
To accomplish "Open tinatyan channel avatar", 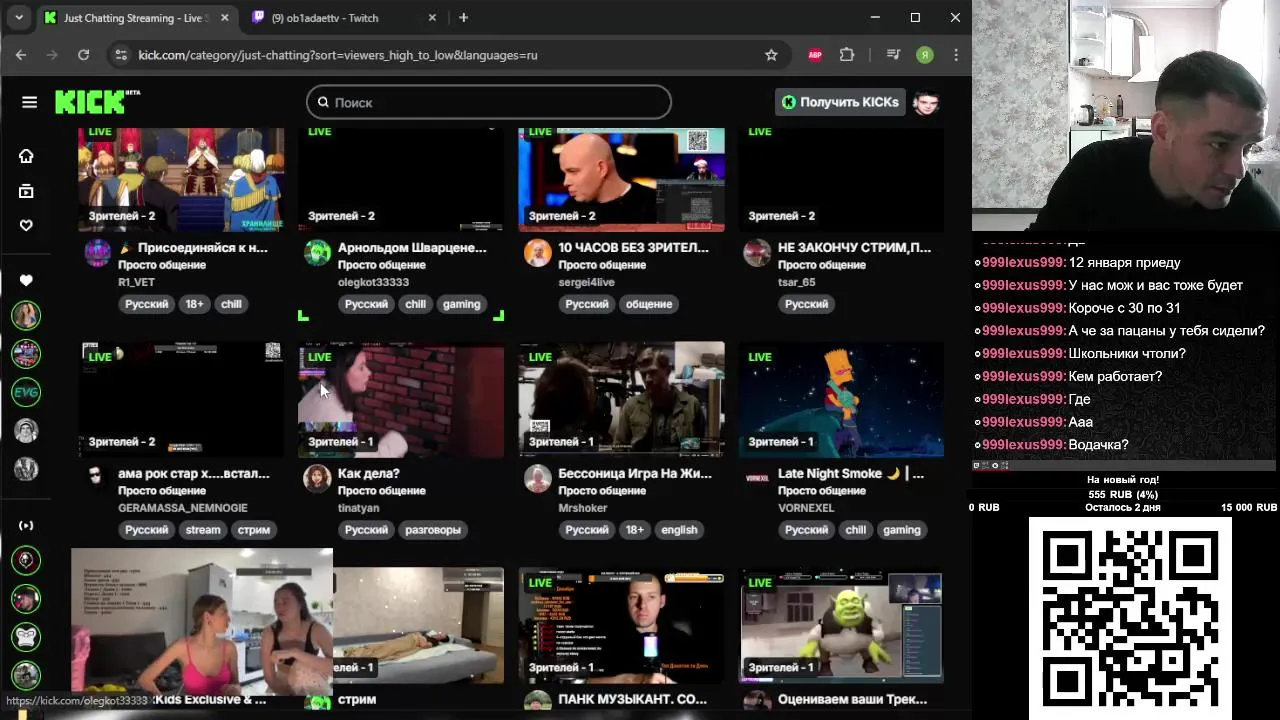I will [317, 479].
